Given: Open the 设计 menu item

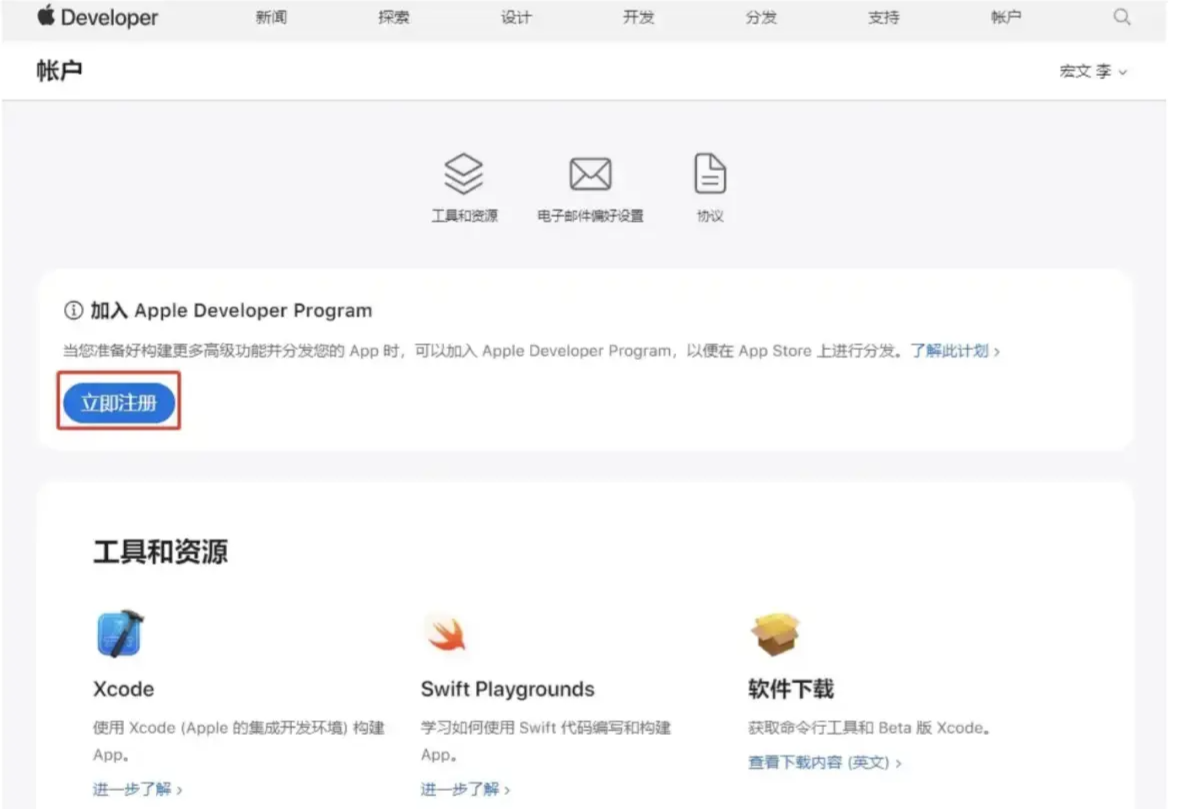Looking at the screenshot, I should pos(516,17).
